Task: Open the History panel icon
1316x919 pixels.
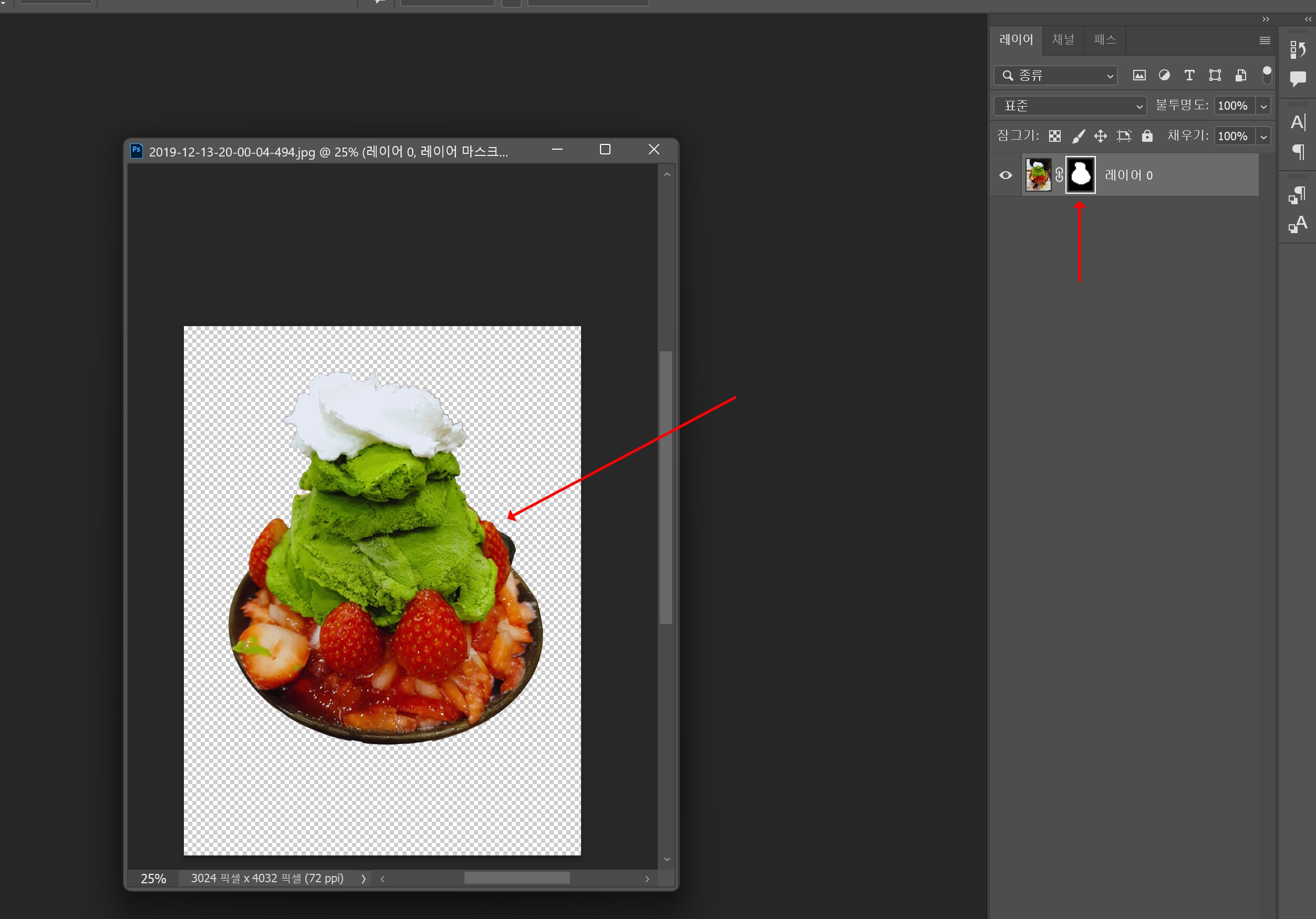Action: (1298, 49)
